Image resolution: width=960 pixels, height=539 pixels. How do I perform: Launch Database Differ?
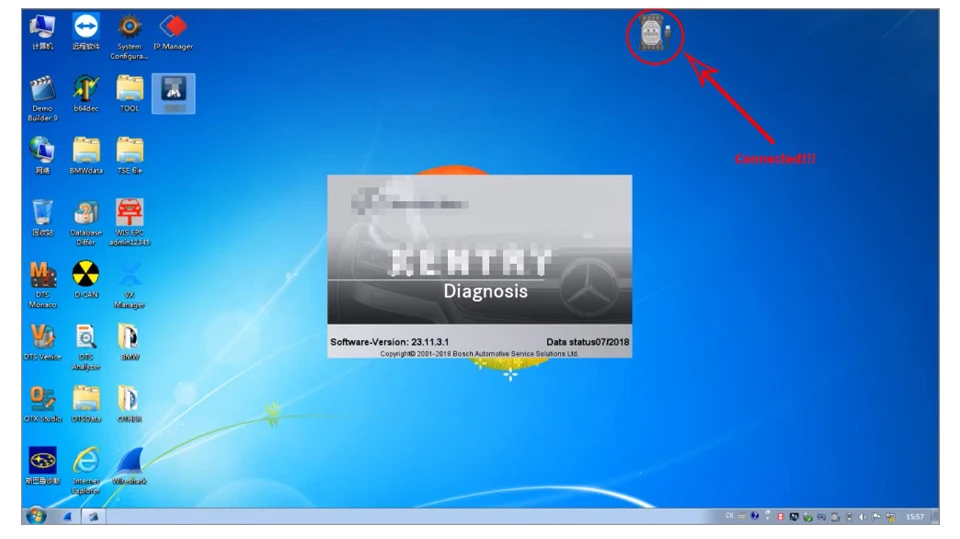tap(86, 222)
